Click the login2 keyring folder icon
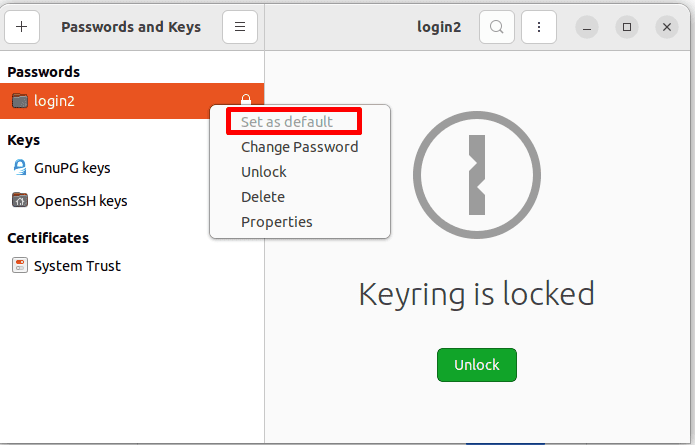 coord(19,100)
